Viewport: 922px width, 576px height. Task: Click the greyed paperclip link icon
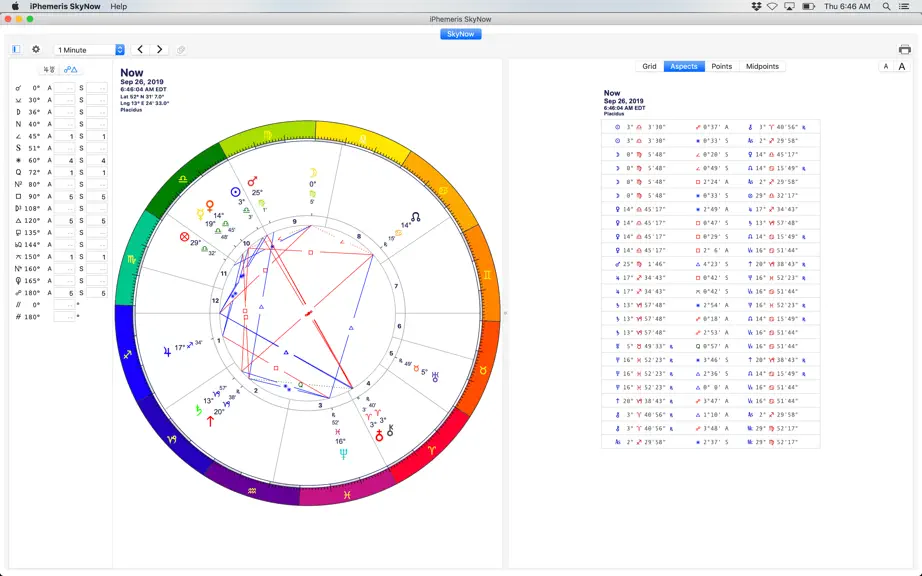coord(181,50)
